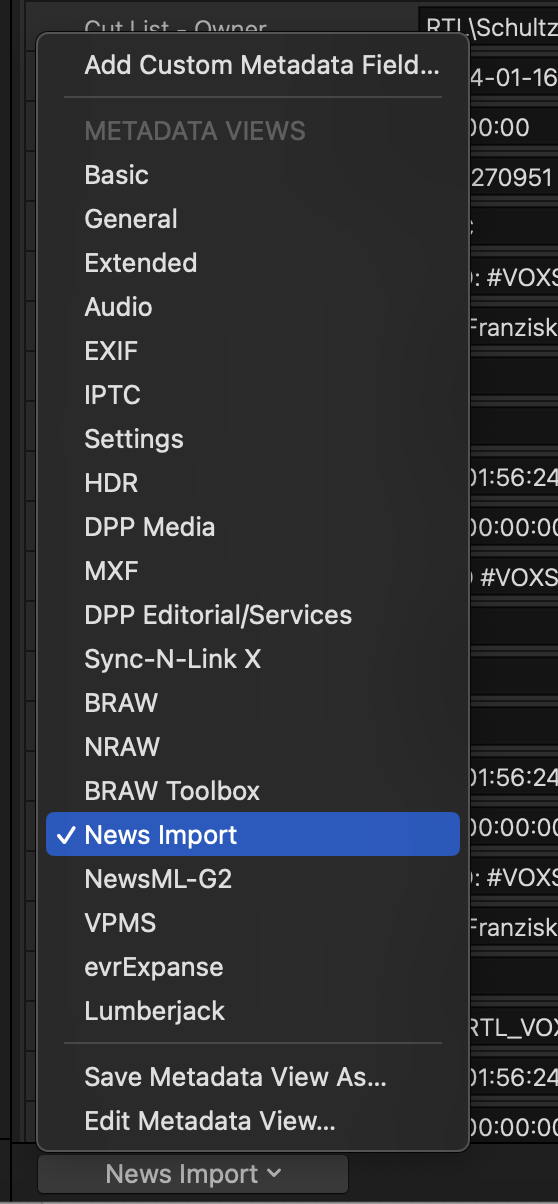Select DPP Media metadata view
Viewport: 558px width, 1204px height.
[253, 527]
